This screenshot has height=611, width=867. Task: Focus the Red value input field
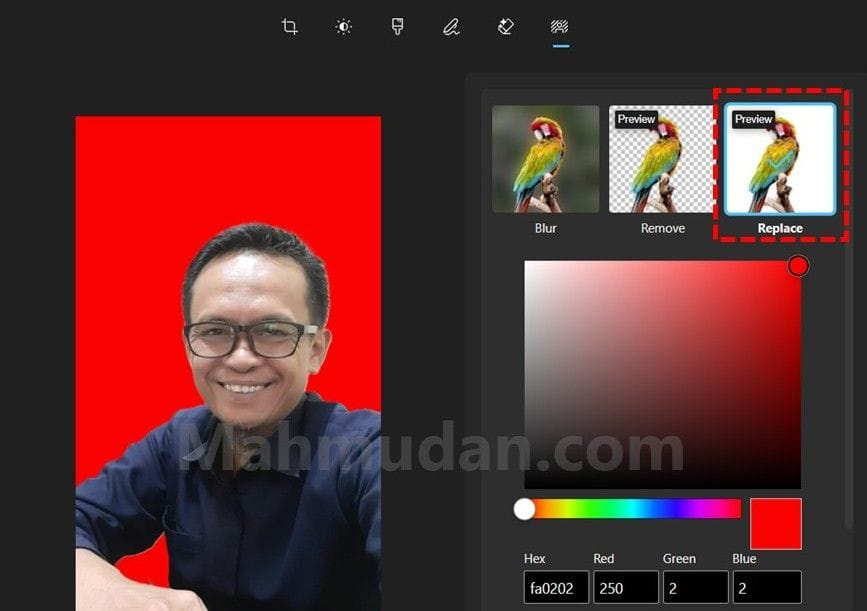(625, 587)
